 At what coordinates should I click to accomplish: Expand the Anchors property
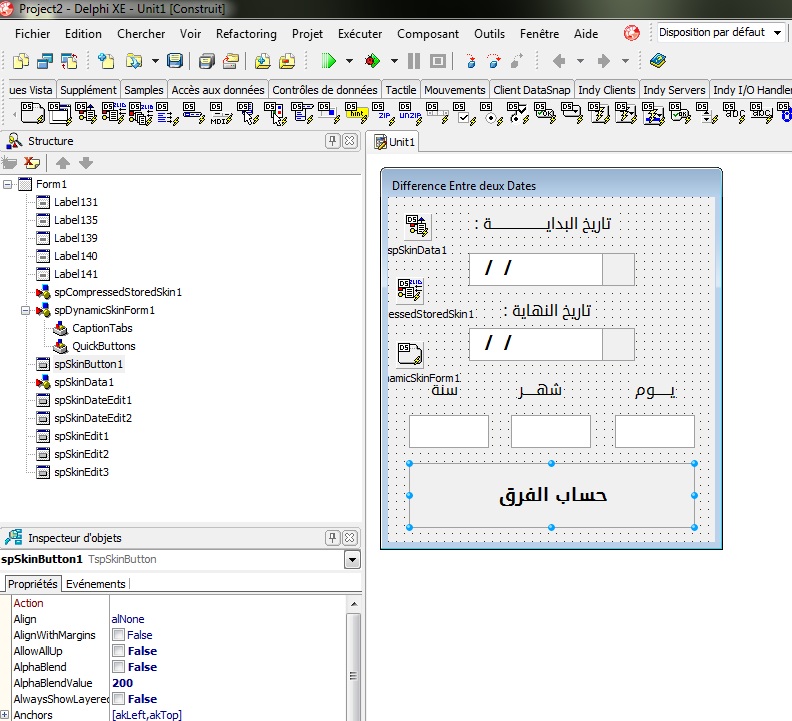[x=5, y=715]
